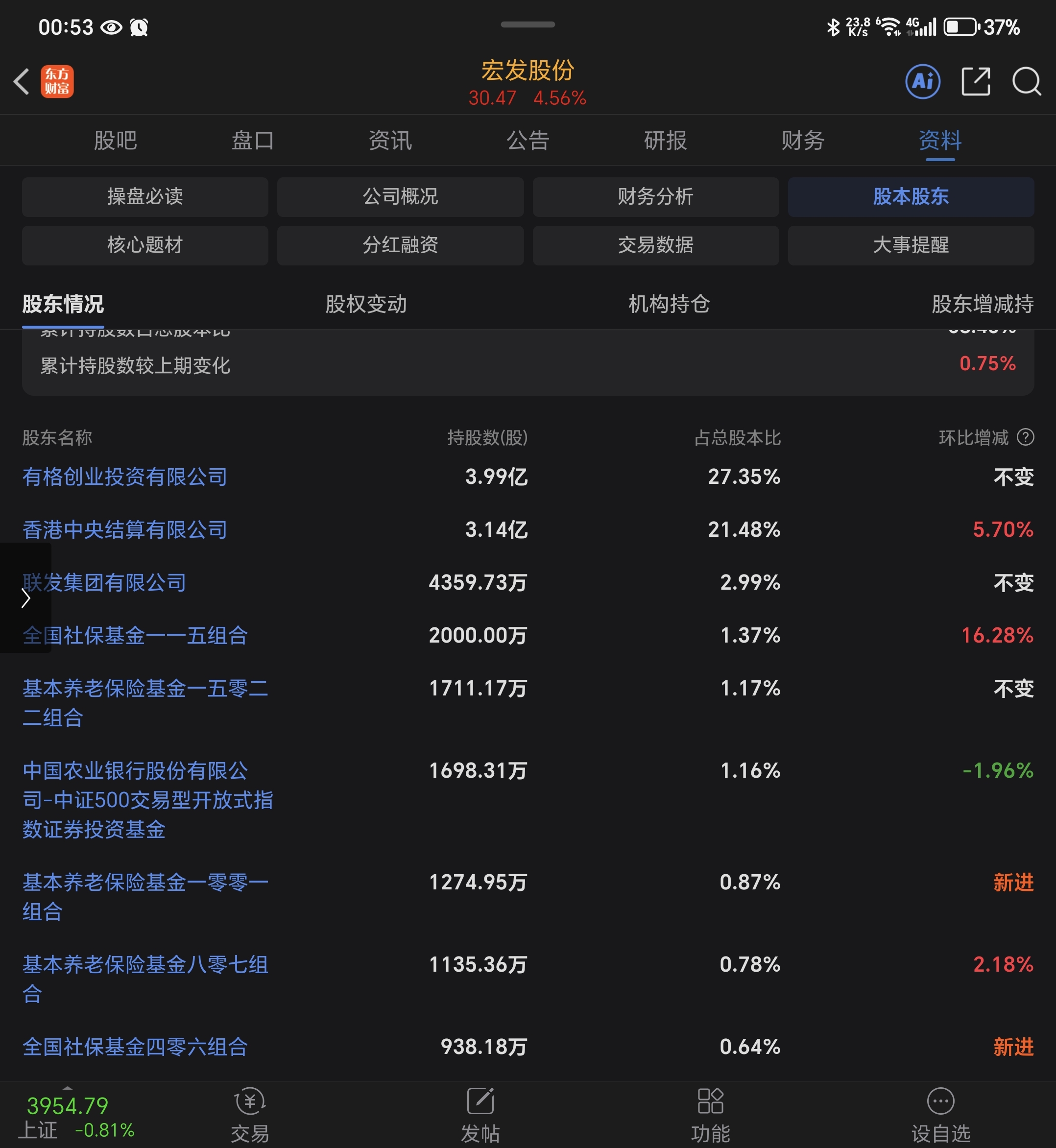Tap the 设自选 icon
This screenshot has height=1148, width=1056.
[x=940, y=1101]
